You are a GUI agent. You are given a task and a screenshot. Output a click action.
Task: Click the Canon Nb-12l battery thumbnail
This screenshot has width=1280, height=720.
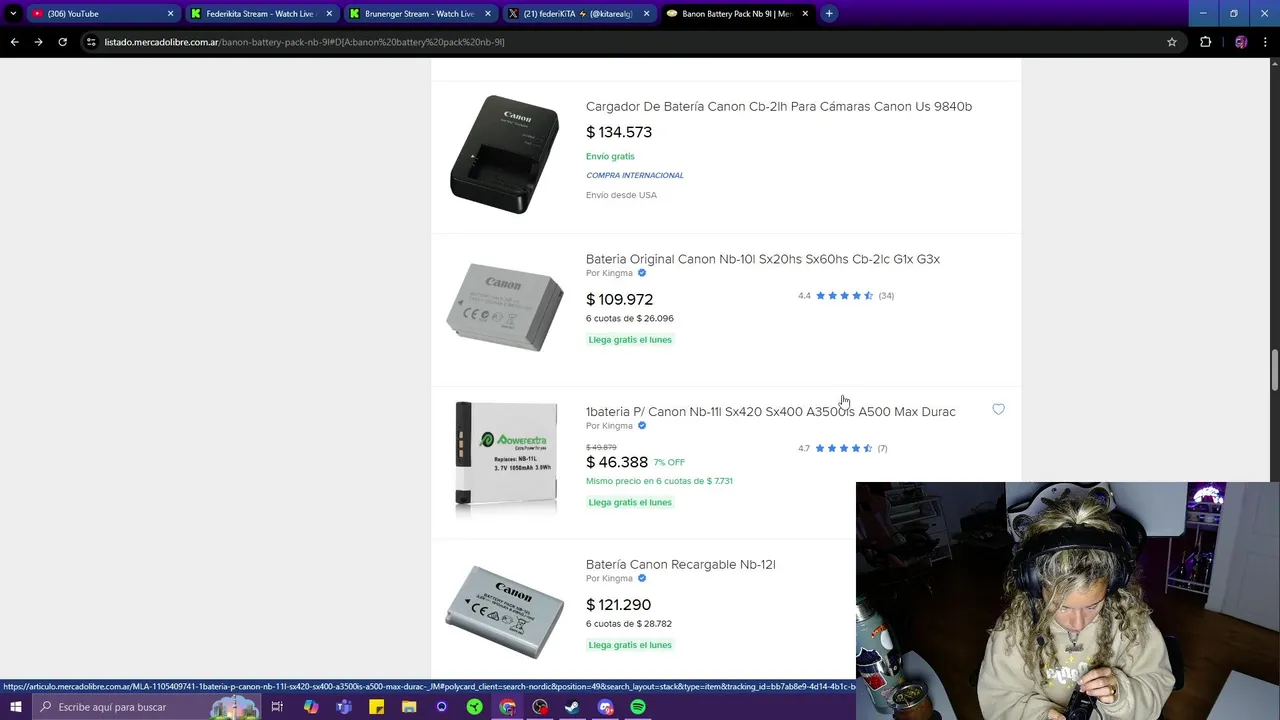[505, 610]
